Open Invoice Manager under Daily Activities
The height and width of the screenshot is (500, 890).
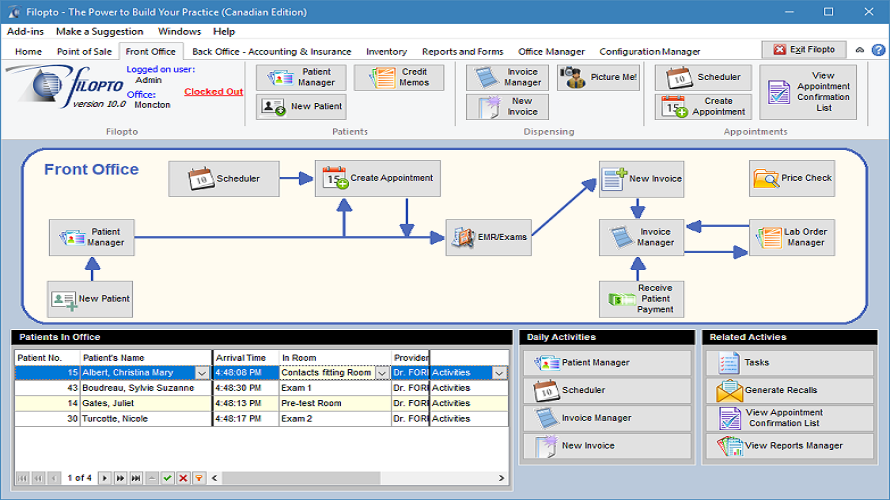click(607, 418)
